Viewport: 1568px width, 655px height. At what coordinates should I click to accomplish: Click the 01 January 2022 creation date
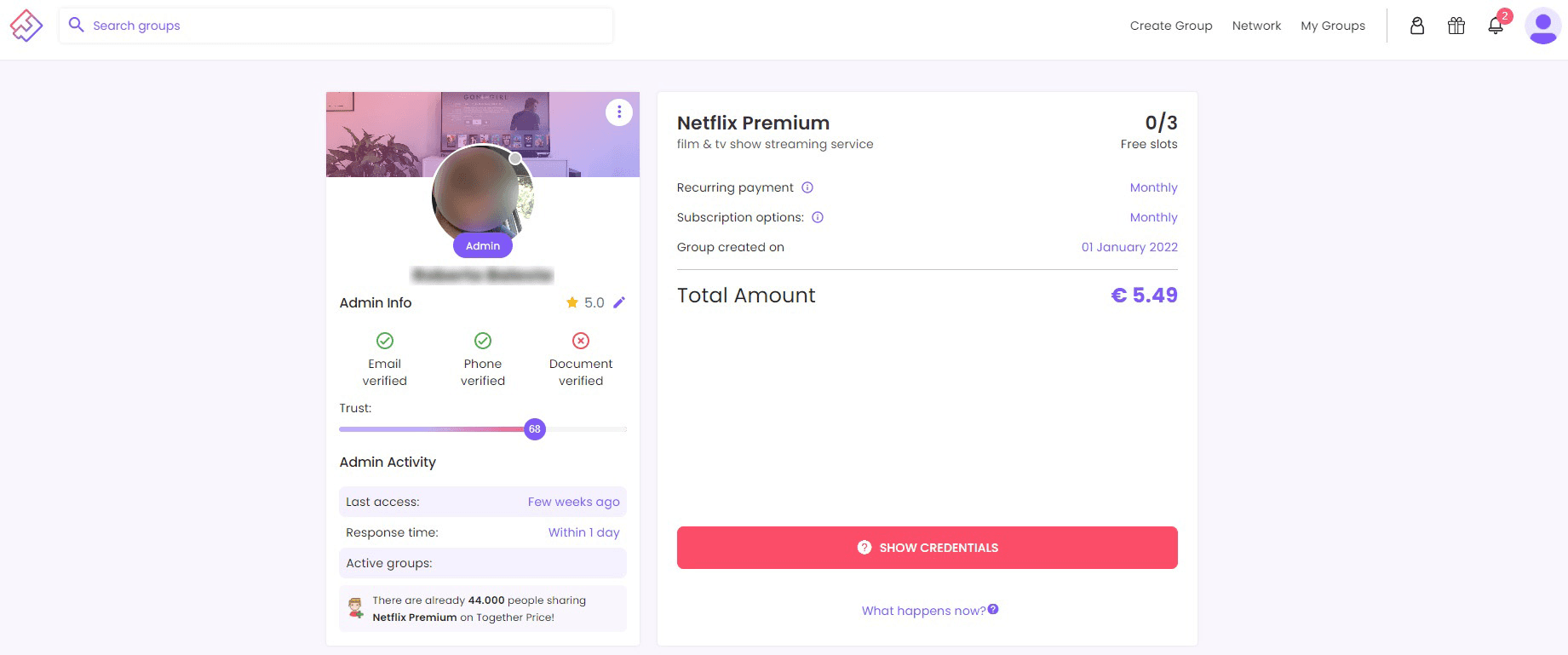tap(1129, 247)
